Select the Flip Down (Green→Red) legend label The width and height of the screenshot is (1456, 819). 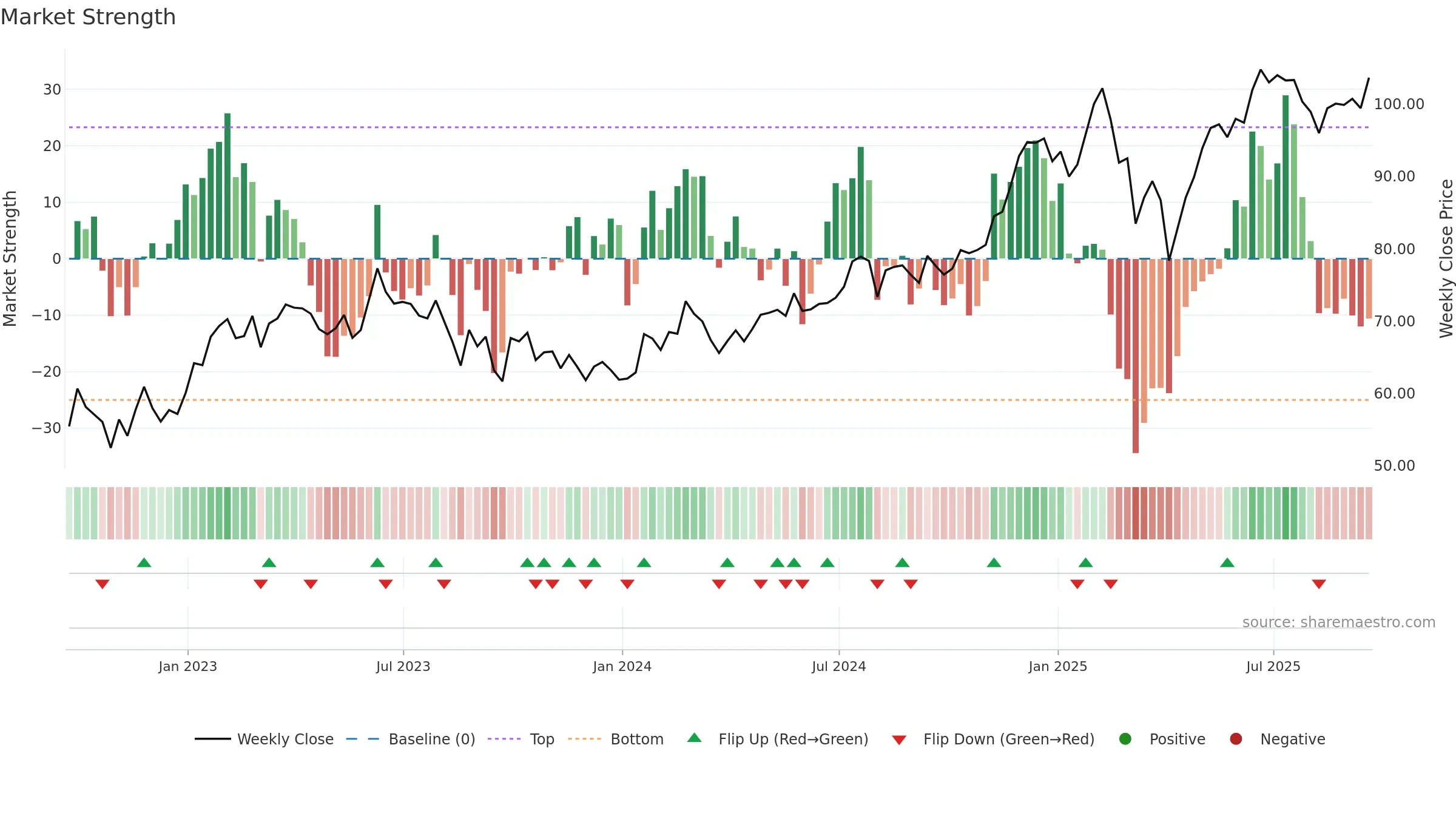pyautogui.click(x=1009, y=739)
